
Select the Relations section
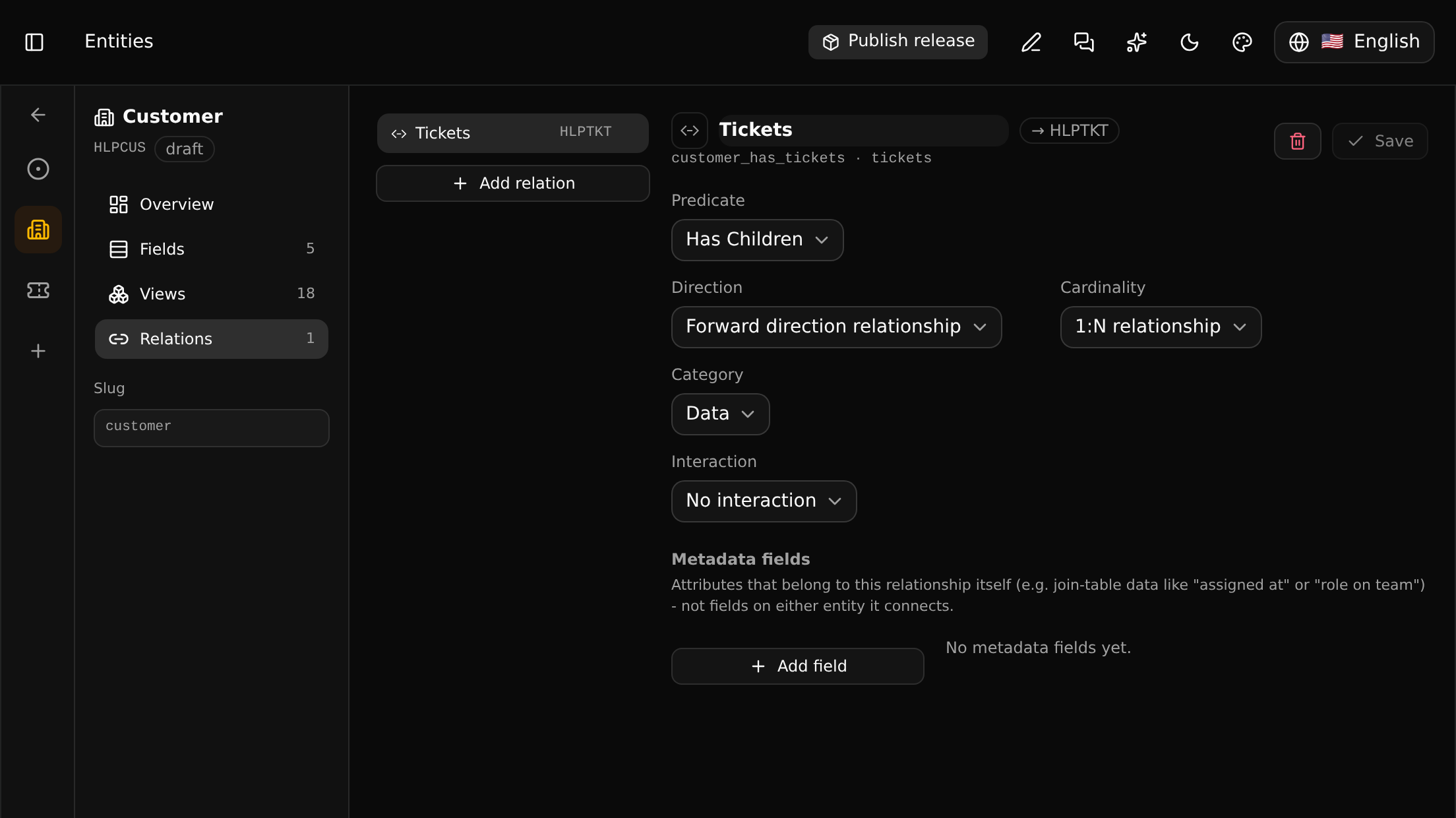click(x=212, y=339)
